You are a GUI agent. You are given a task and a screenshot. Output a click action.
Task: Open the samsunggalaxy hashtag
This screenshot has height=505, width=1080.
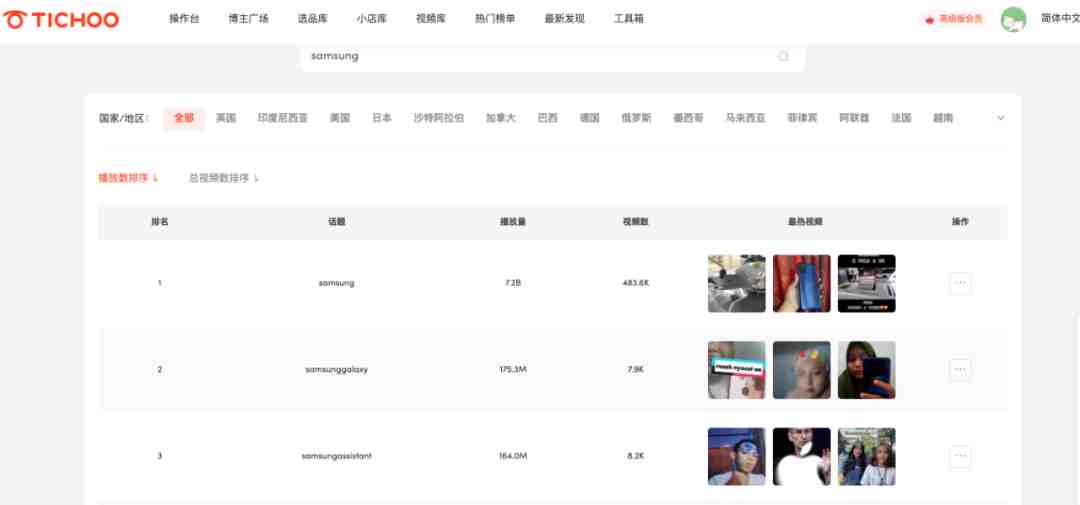click(336, 369)
